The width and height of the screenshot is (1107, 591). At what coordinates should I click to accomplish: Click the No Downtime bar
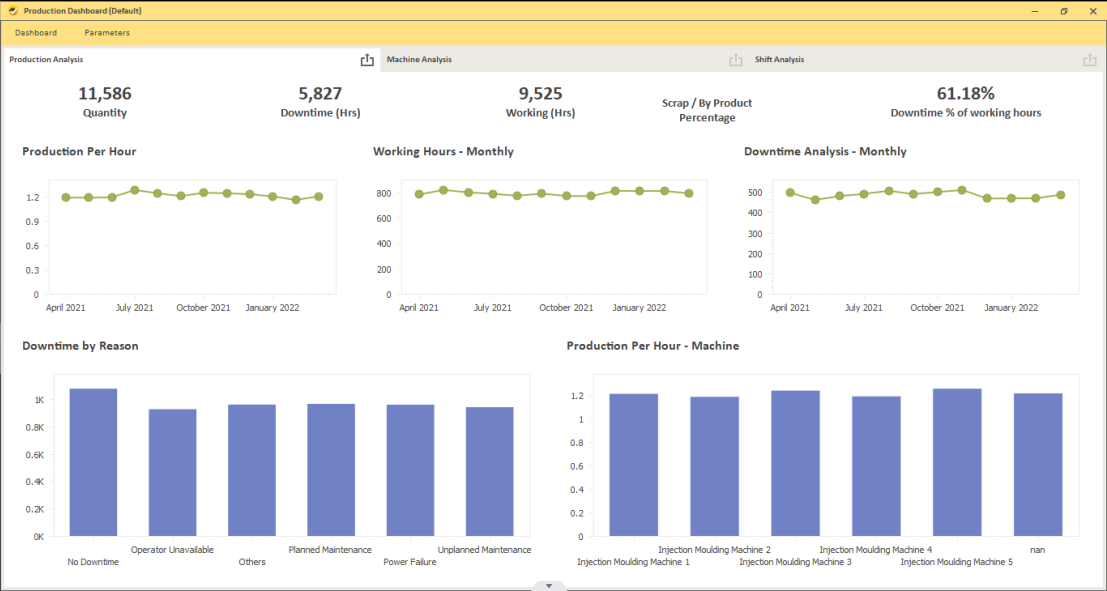(x=91, y=460)
